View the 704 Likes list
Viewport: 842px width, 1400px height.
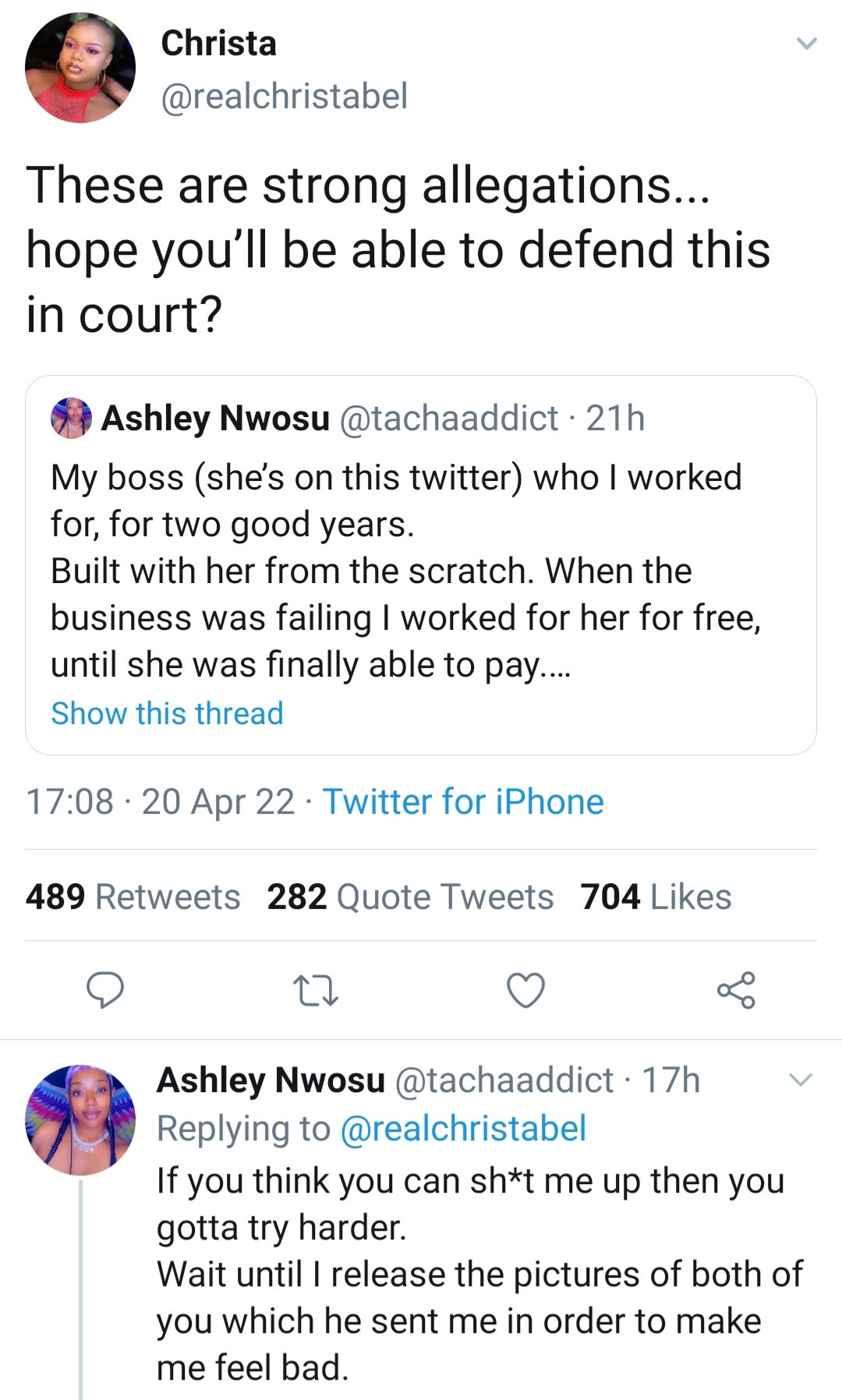pos(656,896)
